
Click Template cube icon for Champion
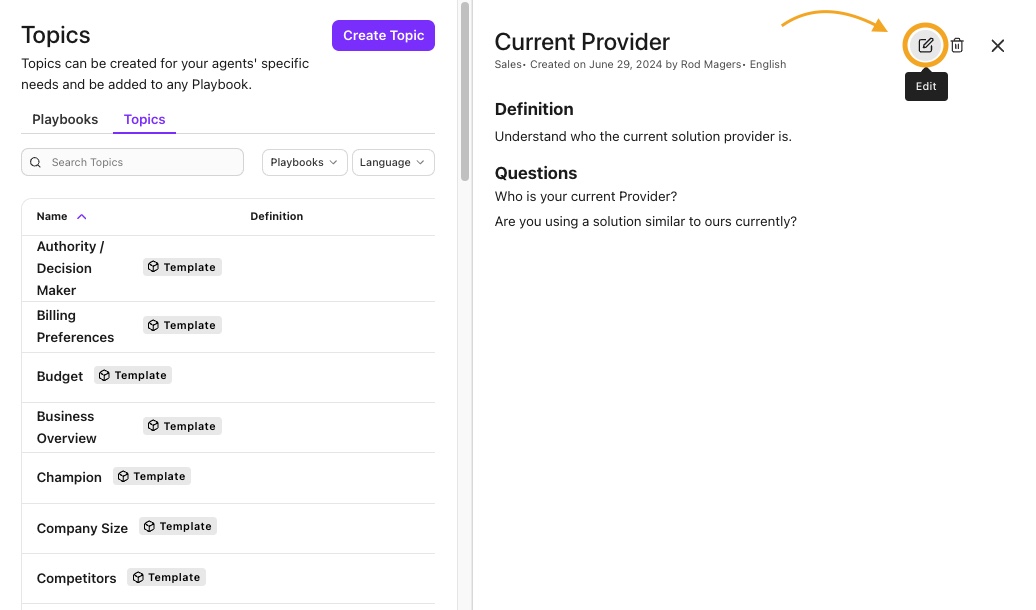(123, 477)
